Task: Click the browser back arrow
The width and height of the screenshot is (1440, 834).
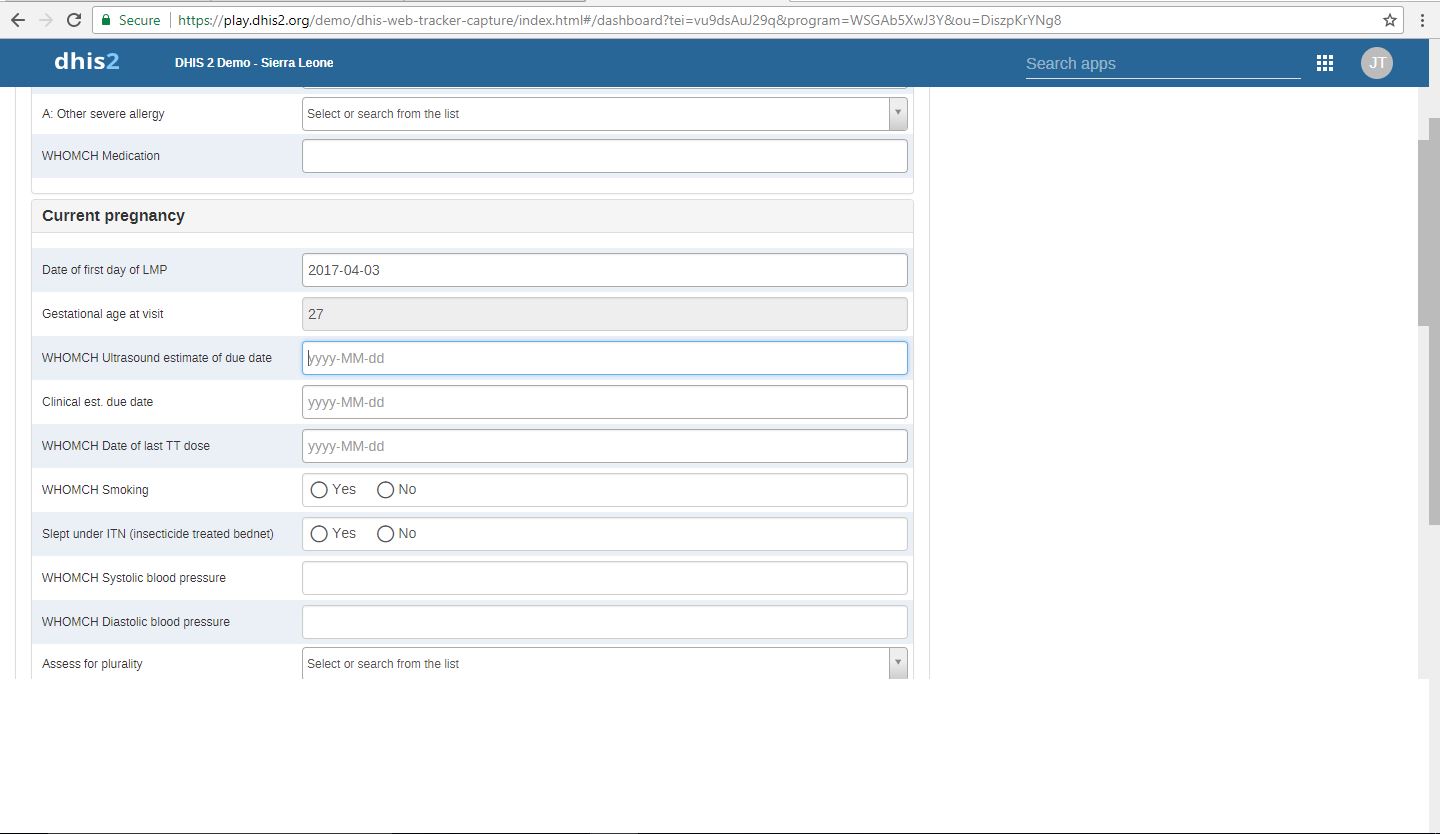Action: point(18,20)
